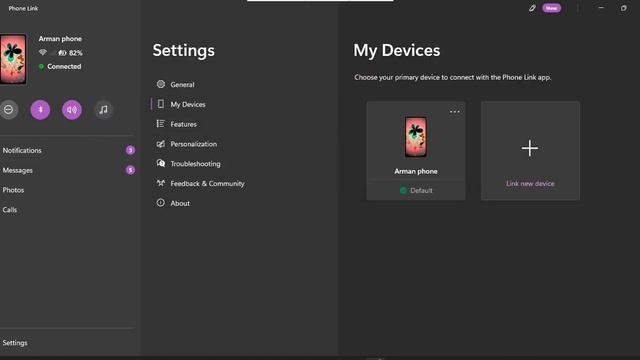Image resolution: width=640 pixels, height=360 pixels.
Task: Click the Notifications count badge
Action: point(130,150)
